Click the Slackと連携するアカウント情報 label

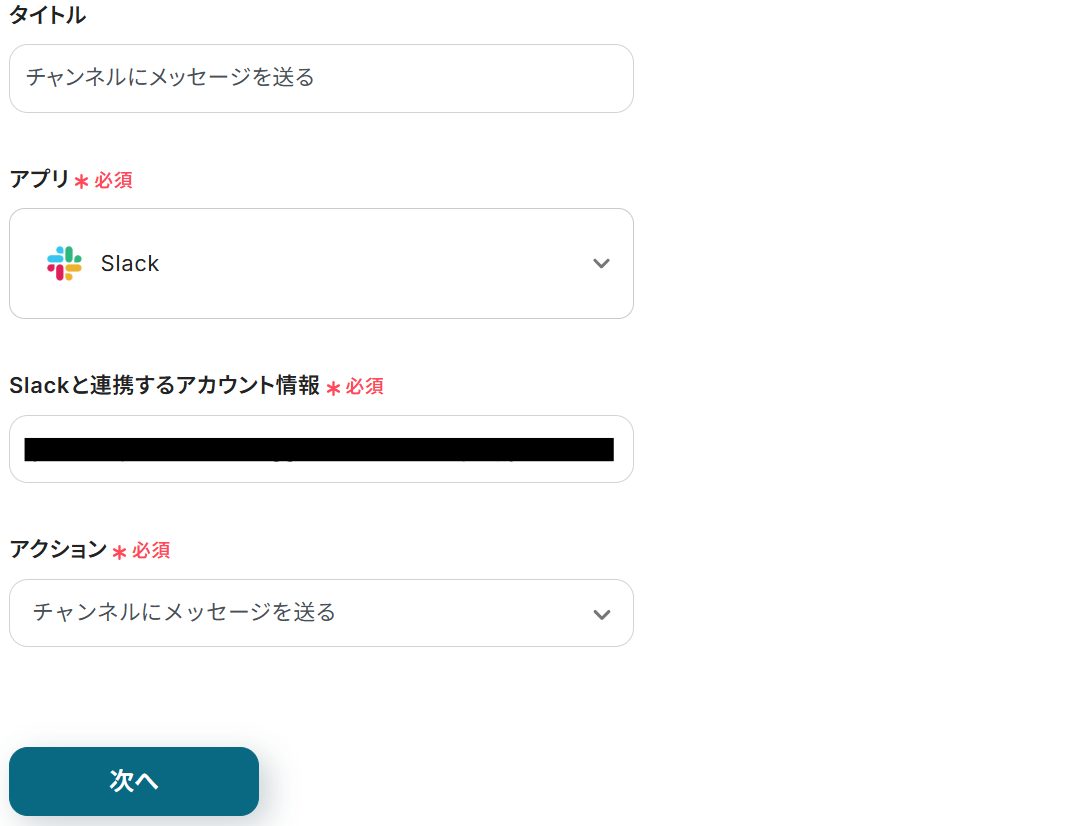pos(164,386)
